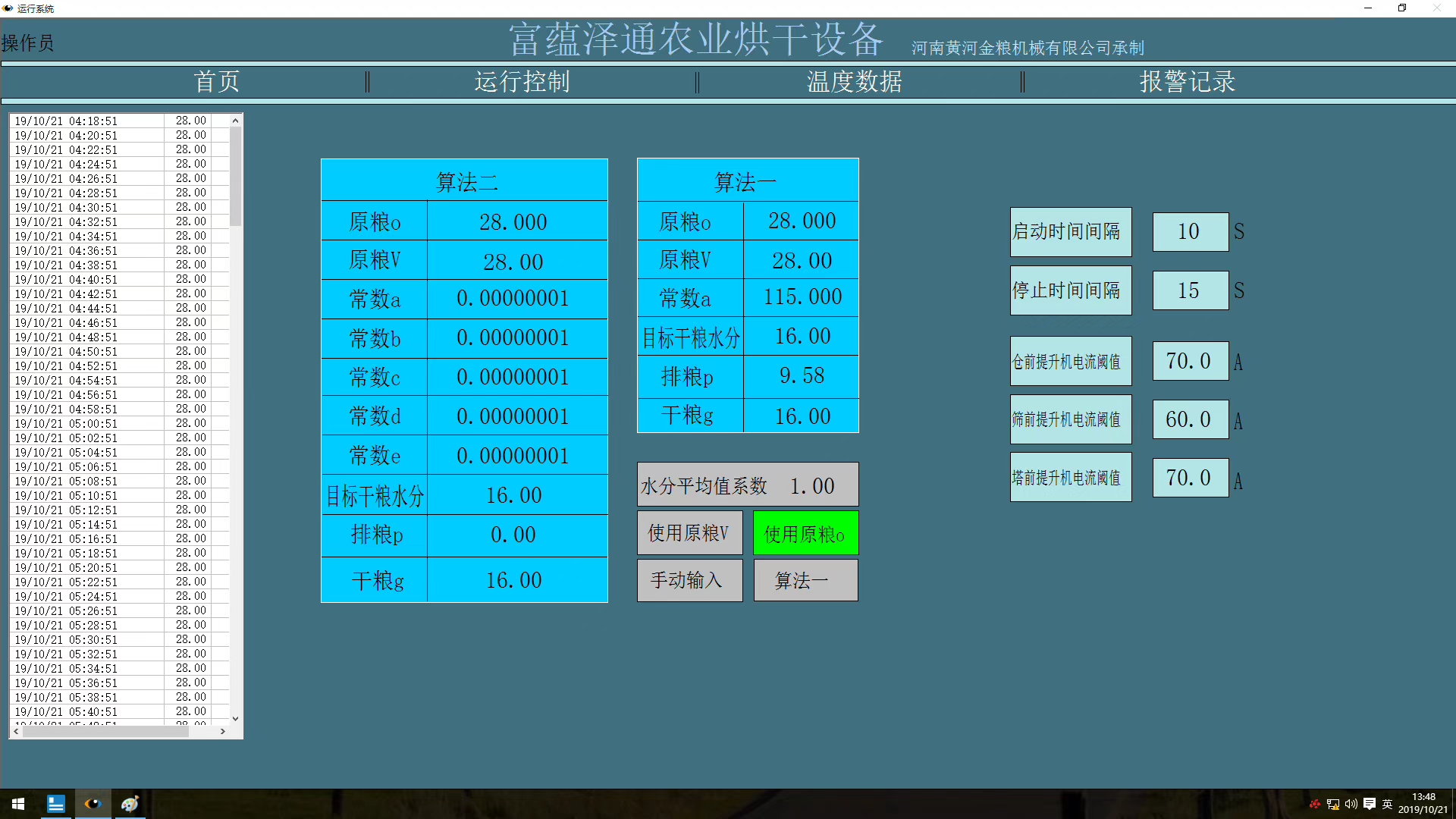
Task: Edit 算法二 常数e value
Action: click(517, 456)
